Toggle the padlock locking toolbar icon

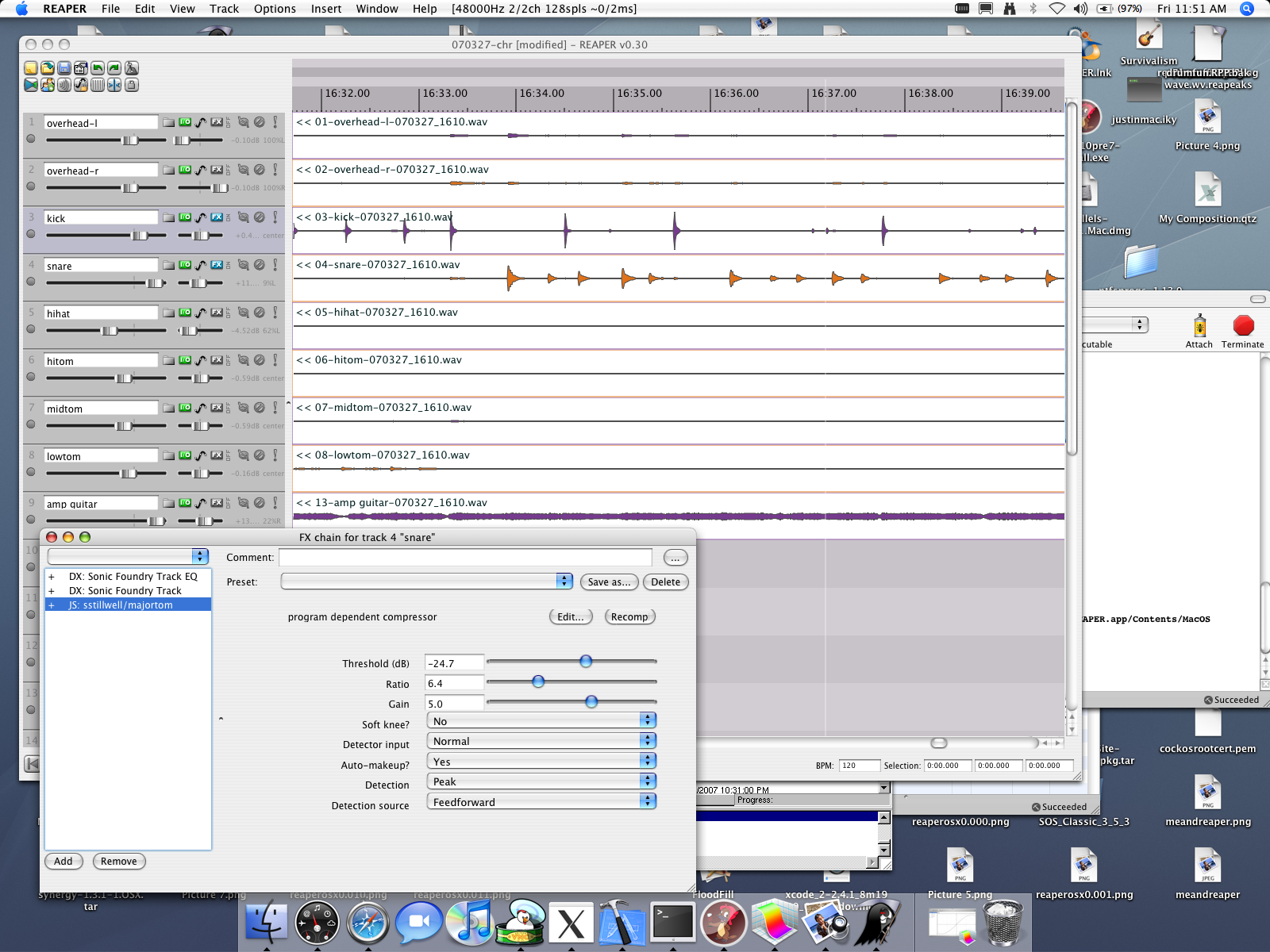132,85
